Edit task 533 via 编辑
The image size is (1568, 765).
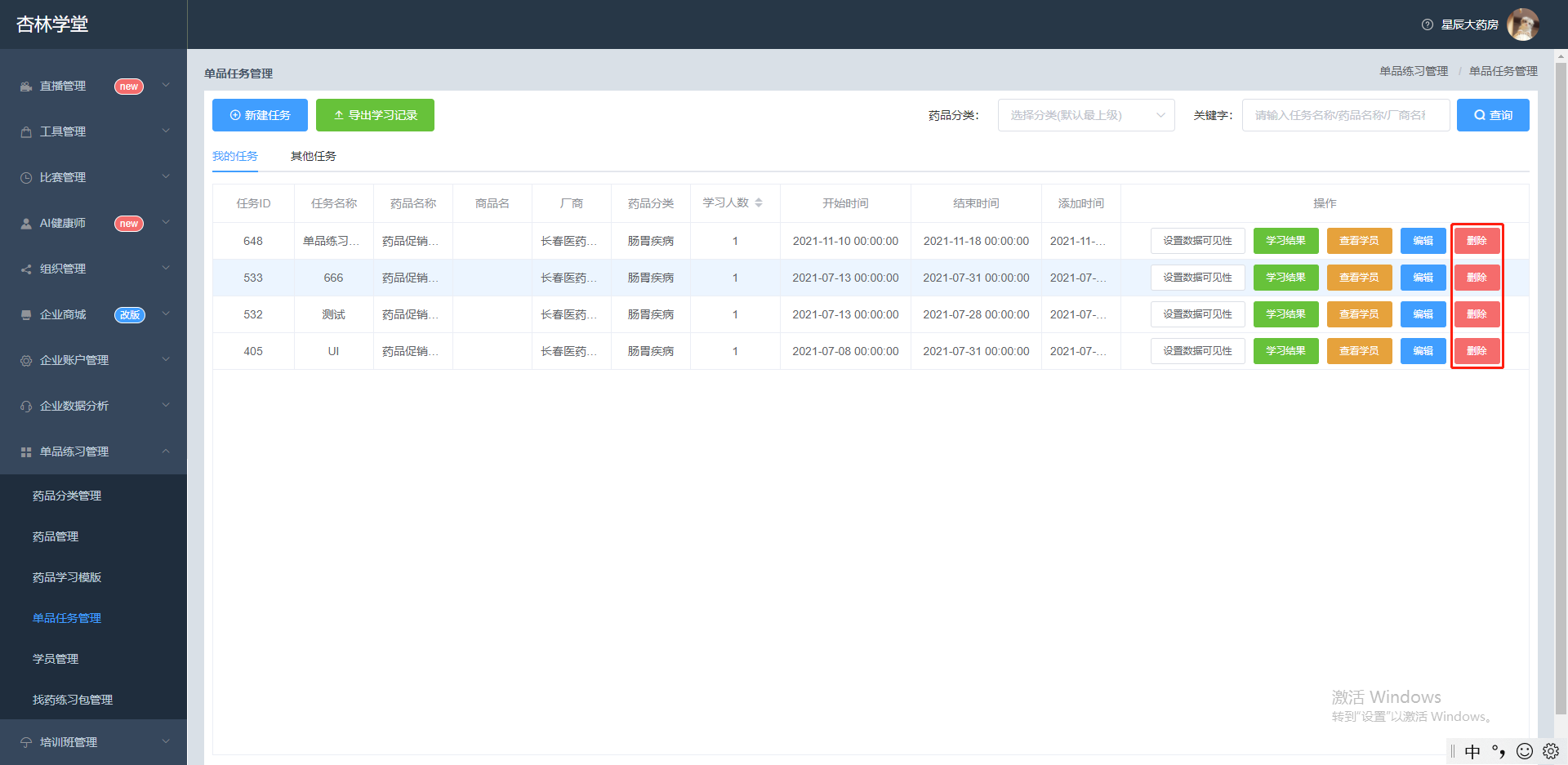coord(1423,278)
